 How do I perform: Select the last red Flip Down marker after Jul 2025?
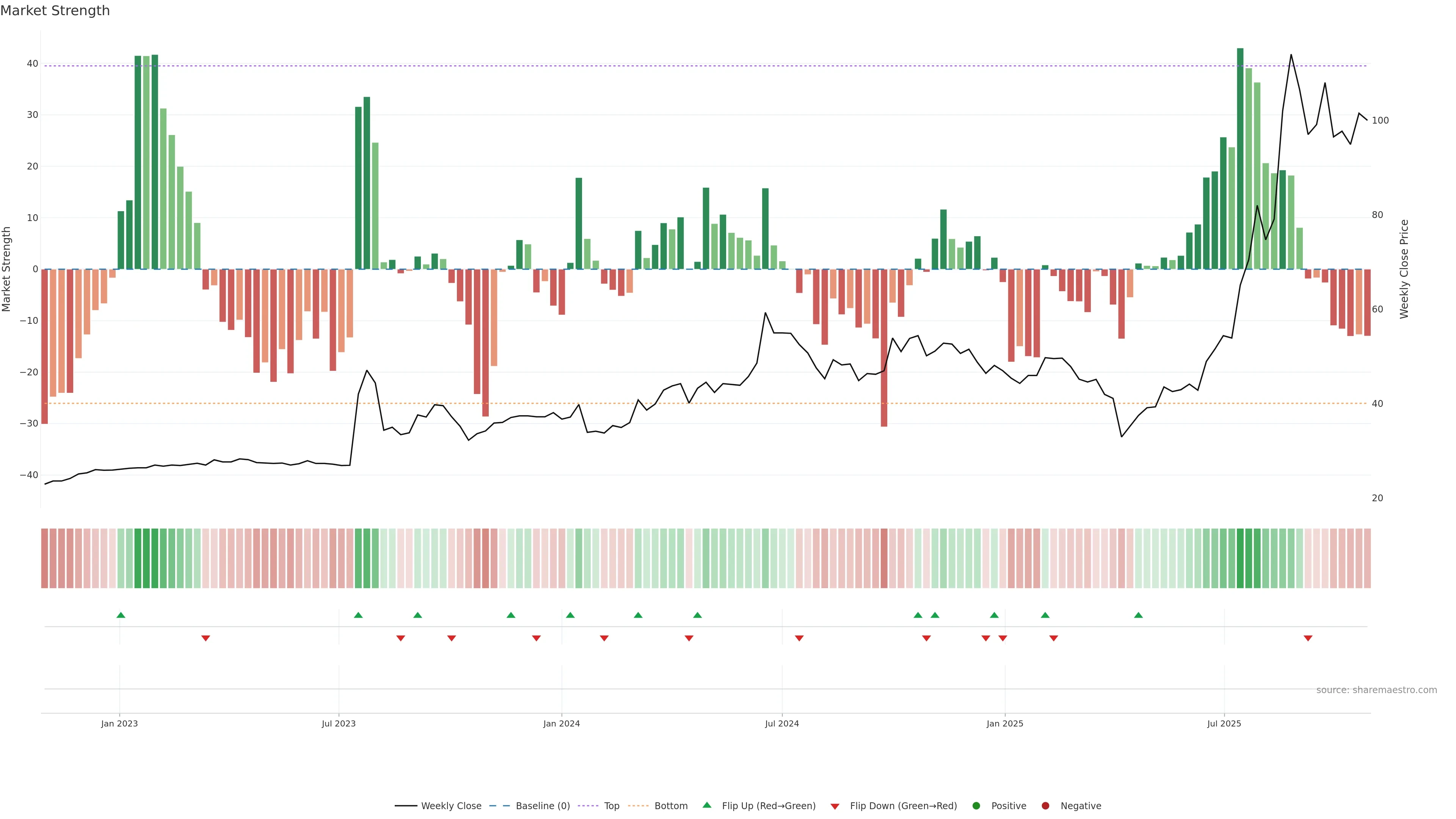pyautogui.click(x=1308, y=638)
